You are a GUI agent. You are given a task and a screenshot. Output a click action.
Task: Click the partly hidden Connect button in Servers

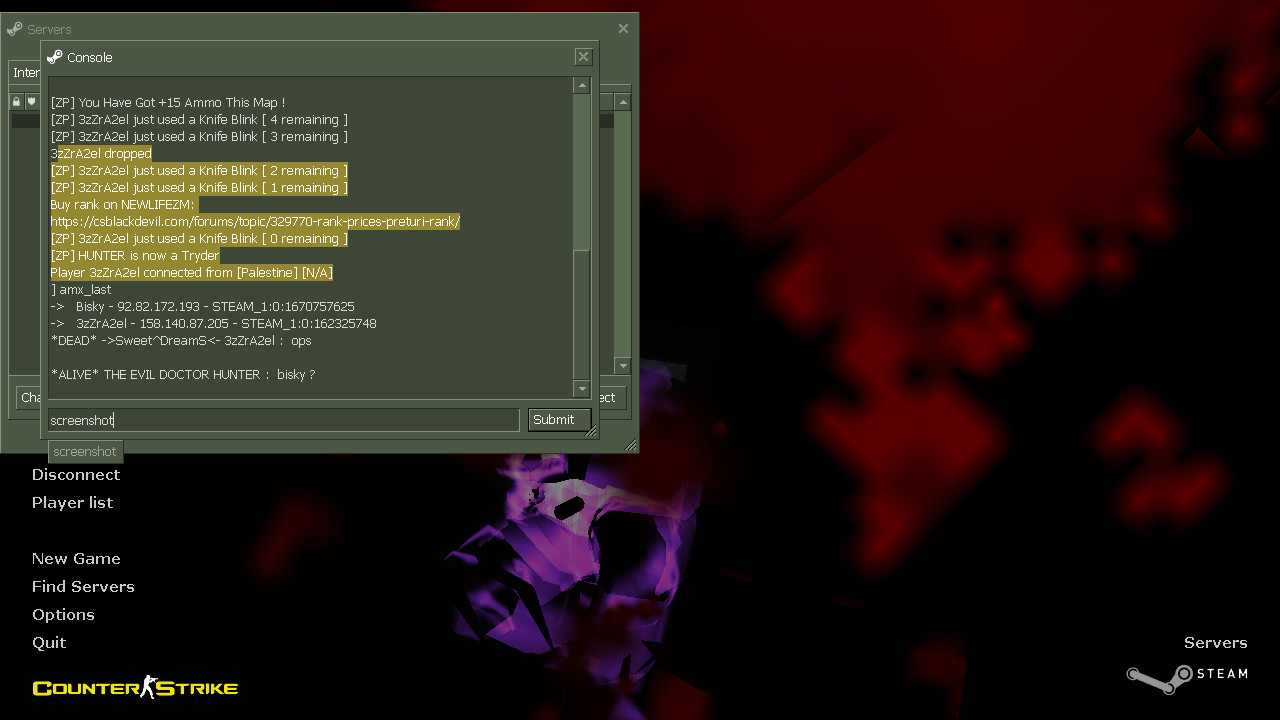(x=611, y=397)
